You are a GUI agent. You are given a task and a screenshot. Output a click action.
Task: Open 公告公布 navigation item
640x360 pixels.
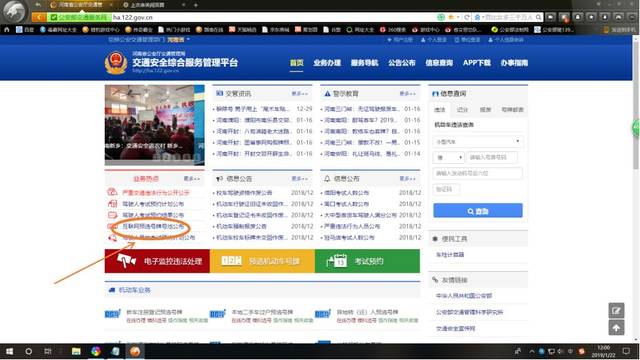(x=402, y=63)
